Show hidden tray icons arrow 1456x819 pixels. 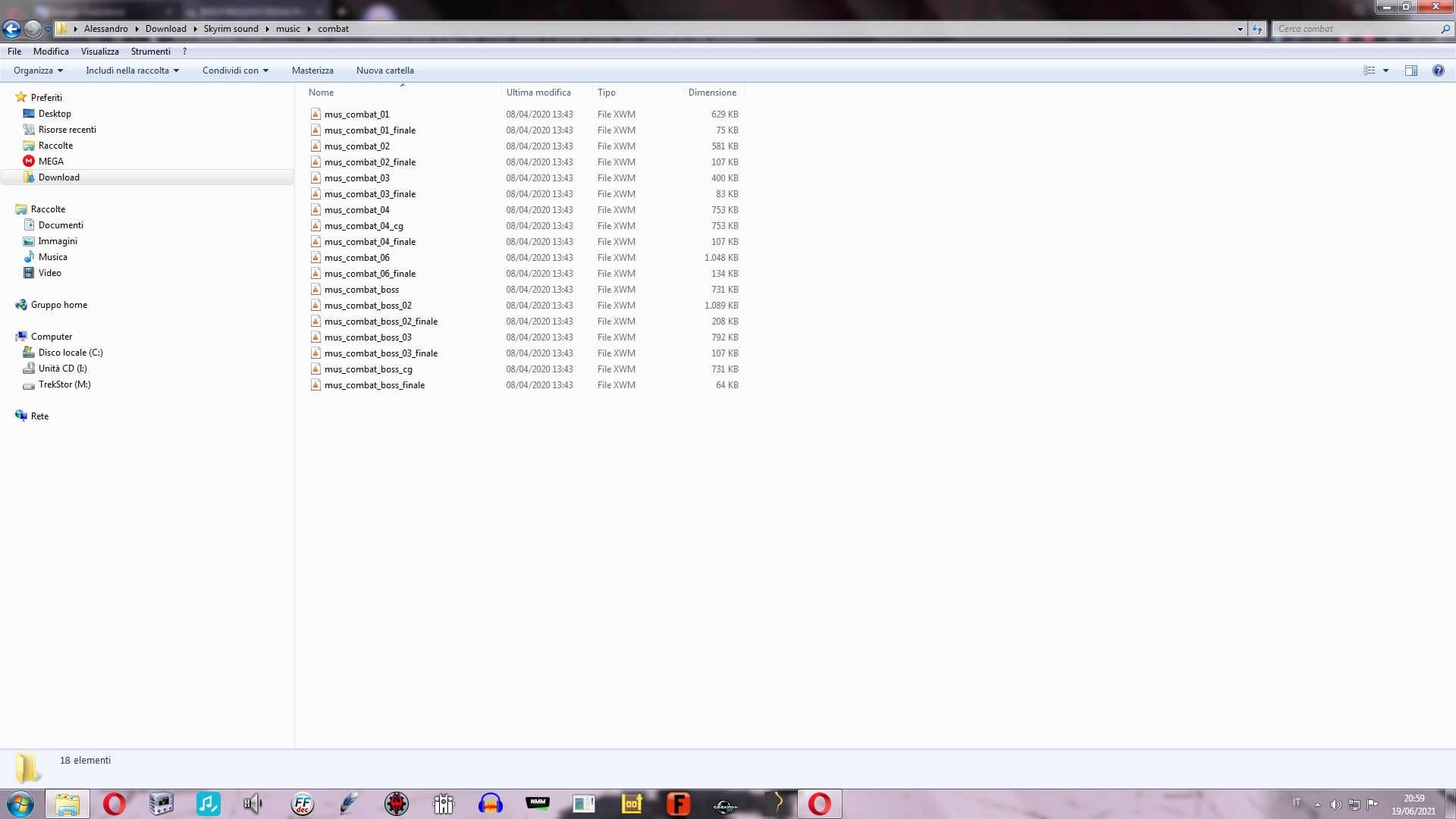pyautogui.click(x=1317, y=804)
